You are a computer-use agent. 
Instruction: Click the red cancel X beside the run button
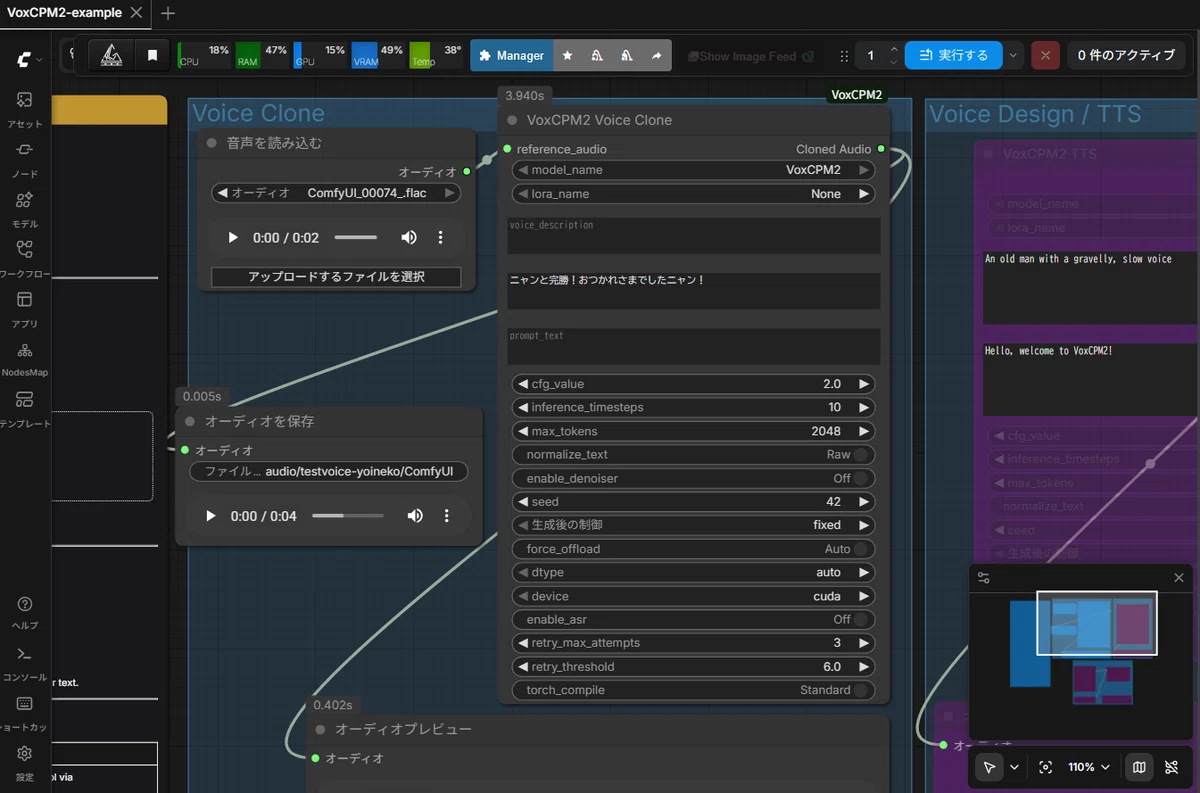tap(1045, 56)
